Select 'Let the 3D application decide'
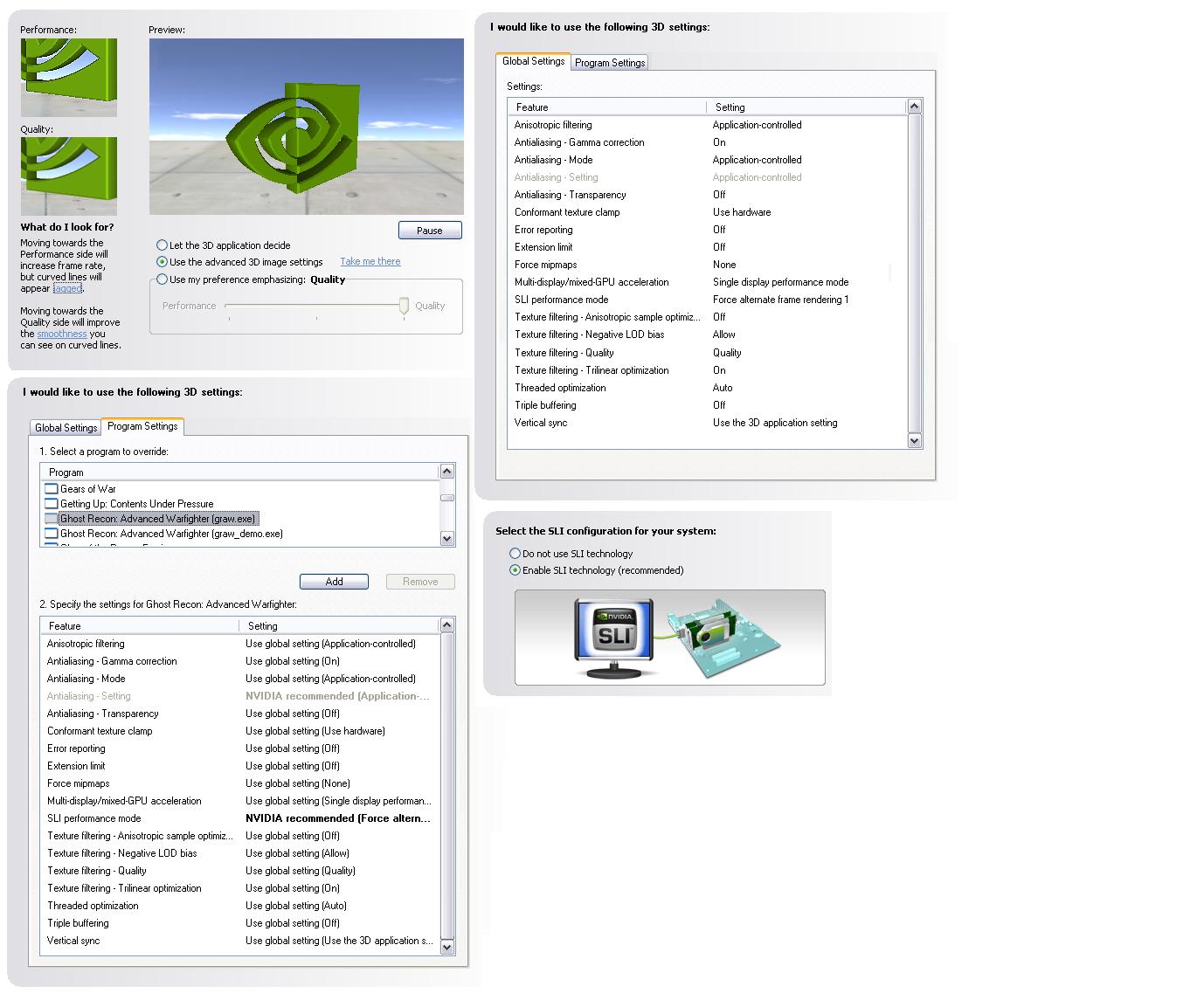Viewport: 1204px width, 1007px height. pyautogui.click(x=162, y=245)
